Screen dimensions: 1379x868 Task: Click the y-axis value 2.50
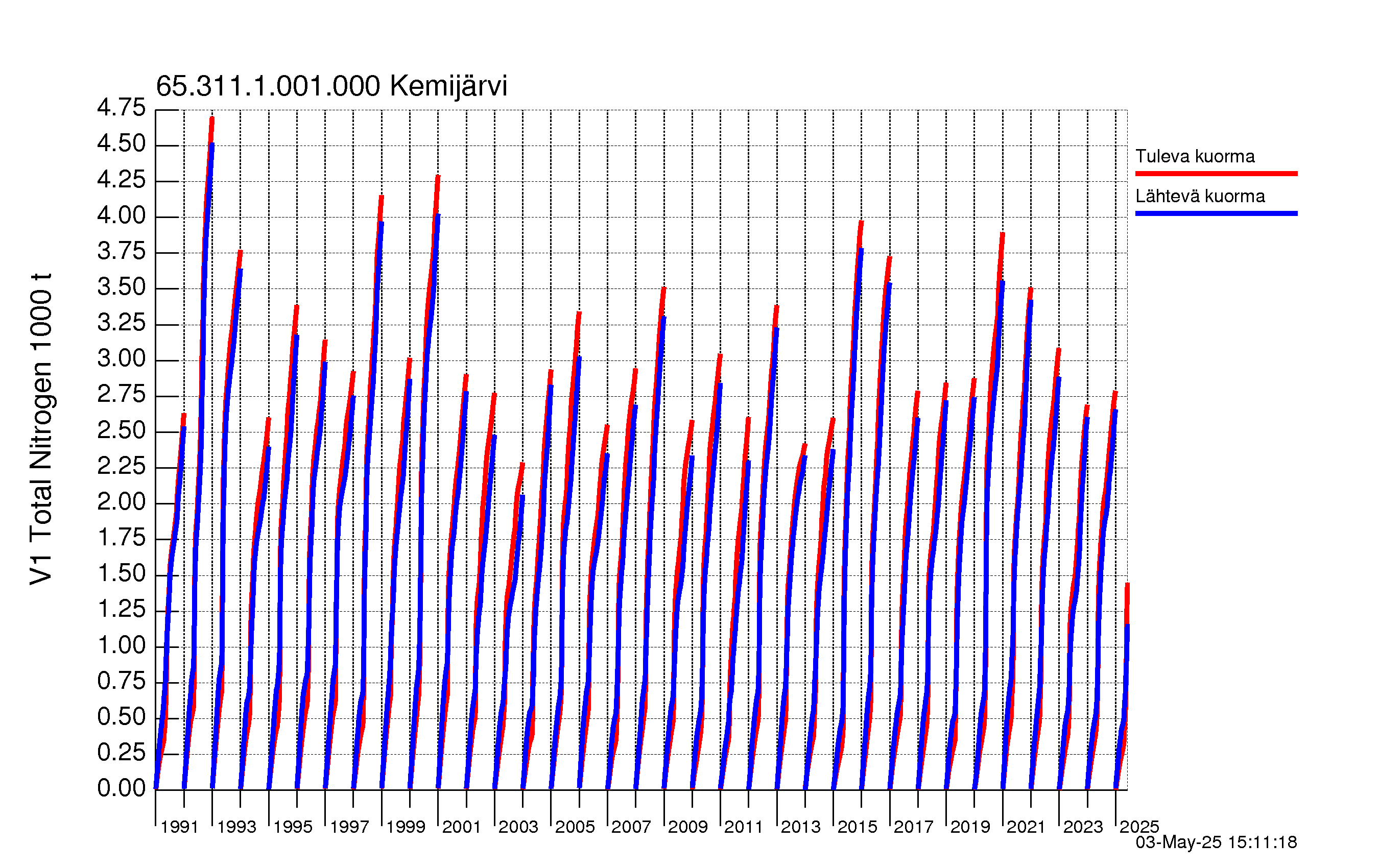122,430
